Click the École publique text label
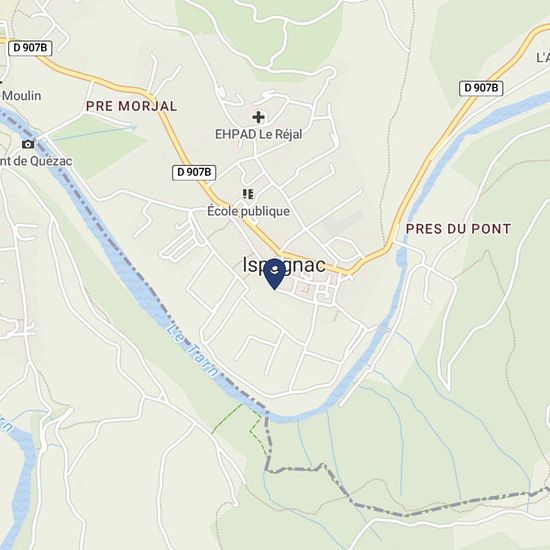Screen dimensions: 550x550 249,211
